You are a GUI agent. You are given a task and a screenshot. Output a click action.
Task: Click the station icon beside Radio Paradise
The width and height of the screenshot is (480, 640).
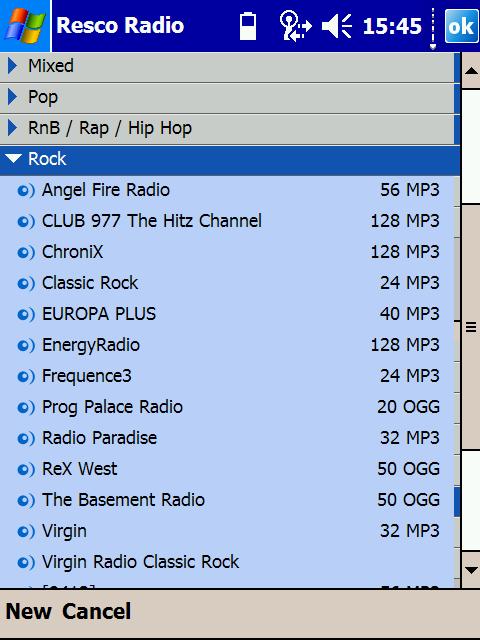point(26,439)
